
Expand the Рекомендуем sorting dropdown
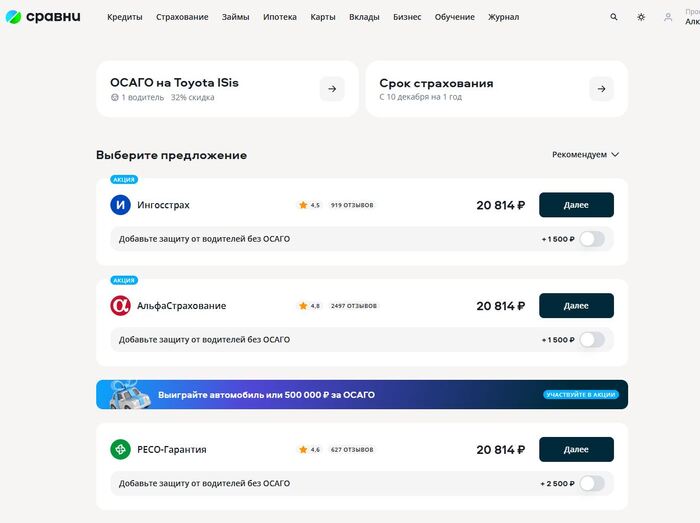click(586, 155)
